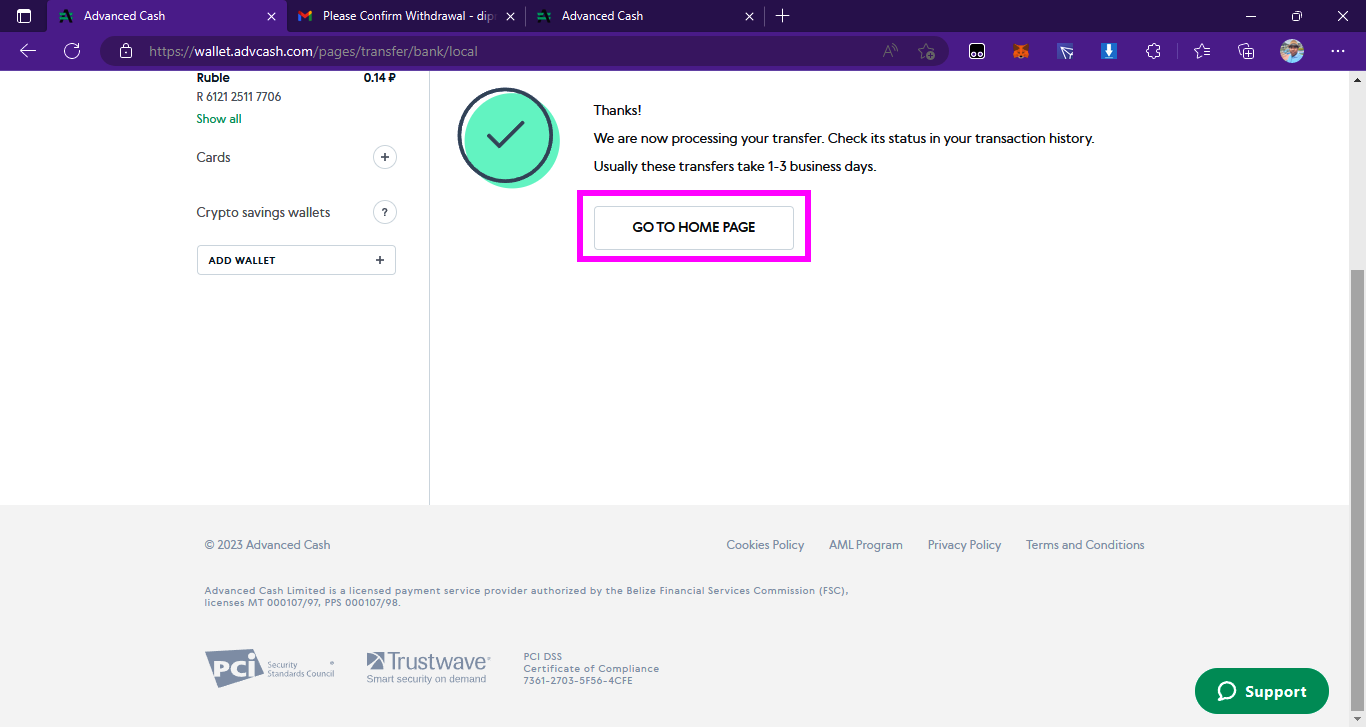
Task: Switch to the Please Confirm Withdrawal Gmail tab
Action: [x=406, y=16]
